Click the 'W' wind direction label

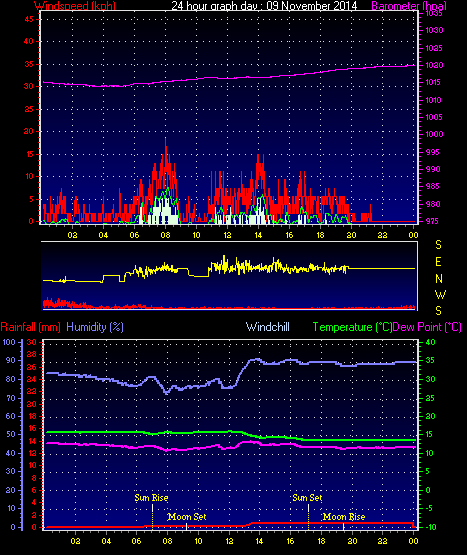[440, 294]
